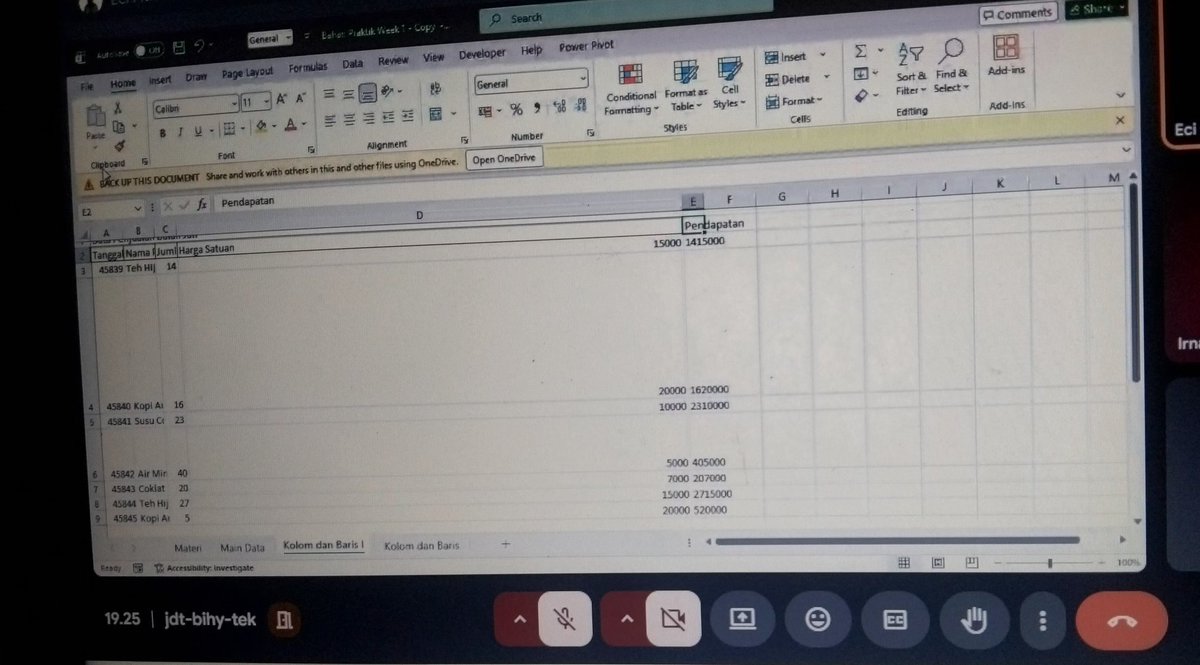Add a new sheet with plus button
The image size is (1200, 665).
click(x=505, y=544)
